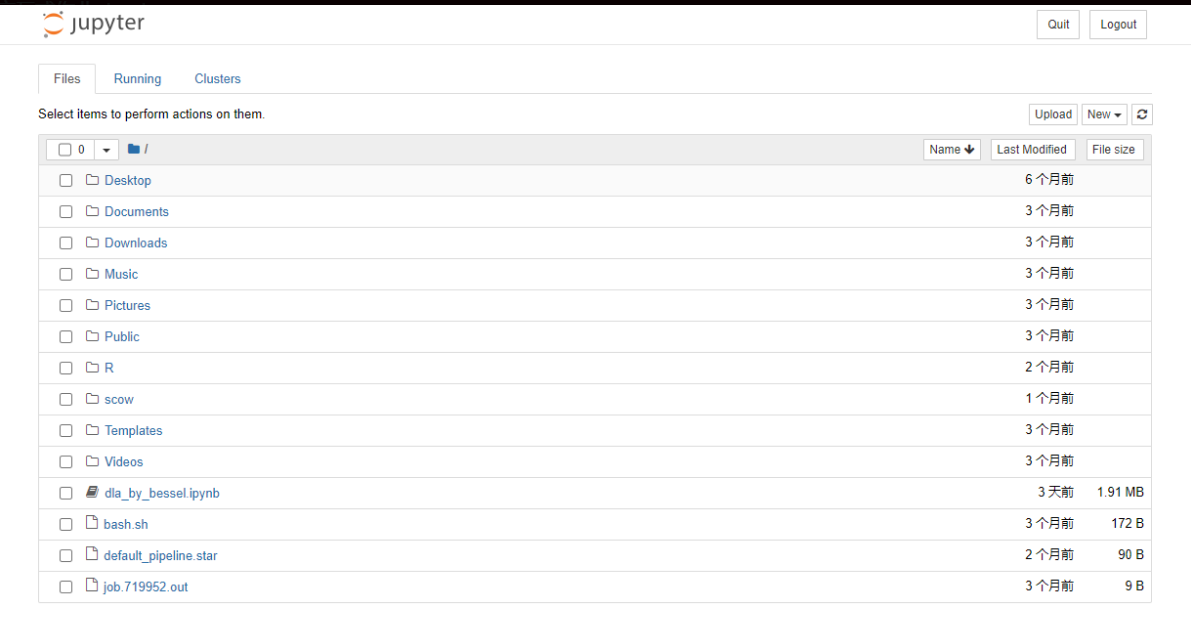Click the root folder breadcrumb icon
The height and width of the screenshot is (639, 1191).
click(134, 149)
